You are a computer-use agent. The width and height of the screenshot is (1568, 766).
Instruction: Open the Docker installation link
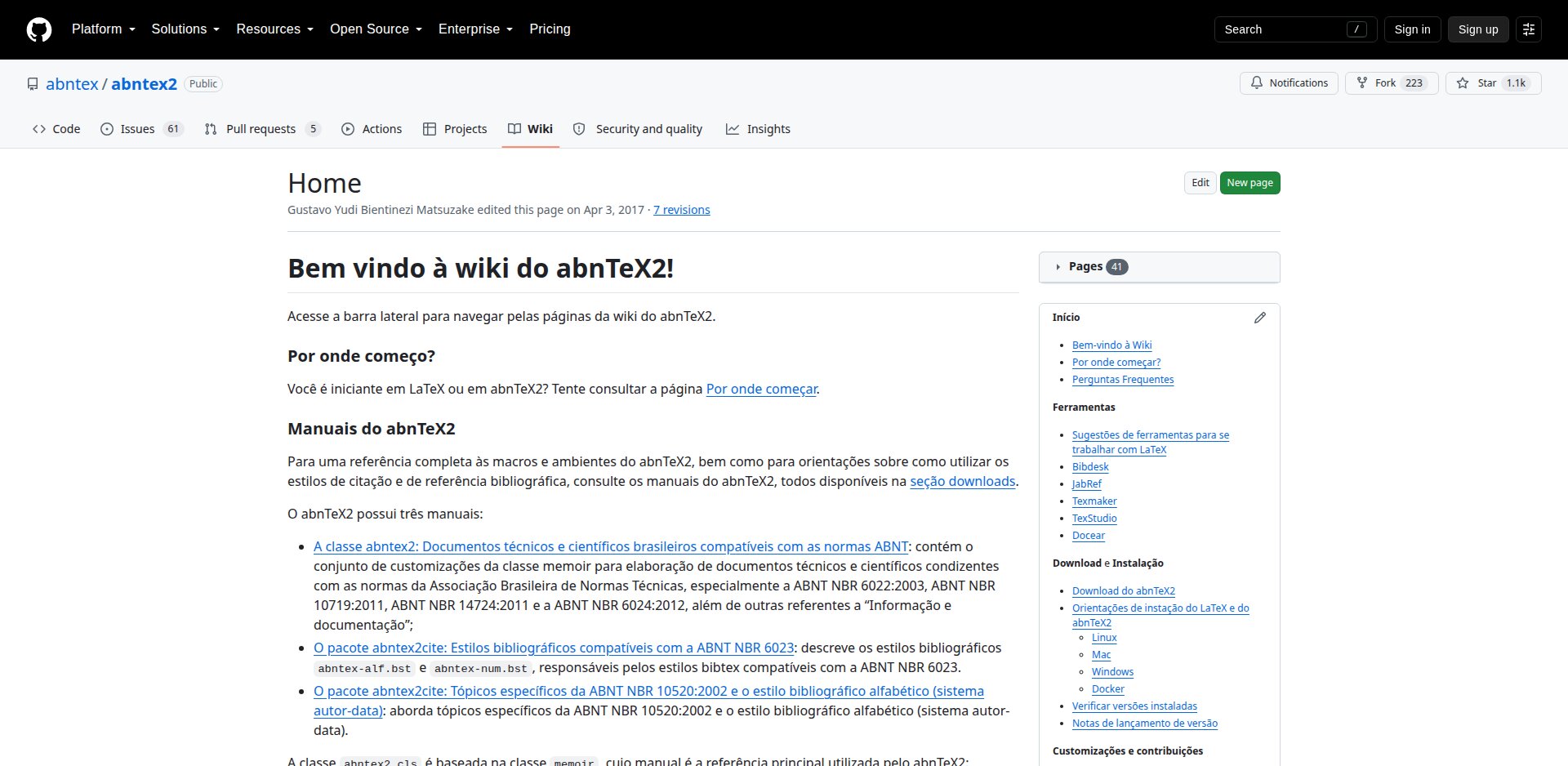(1108, 689)
